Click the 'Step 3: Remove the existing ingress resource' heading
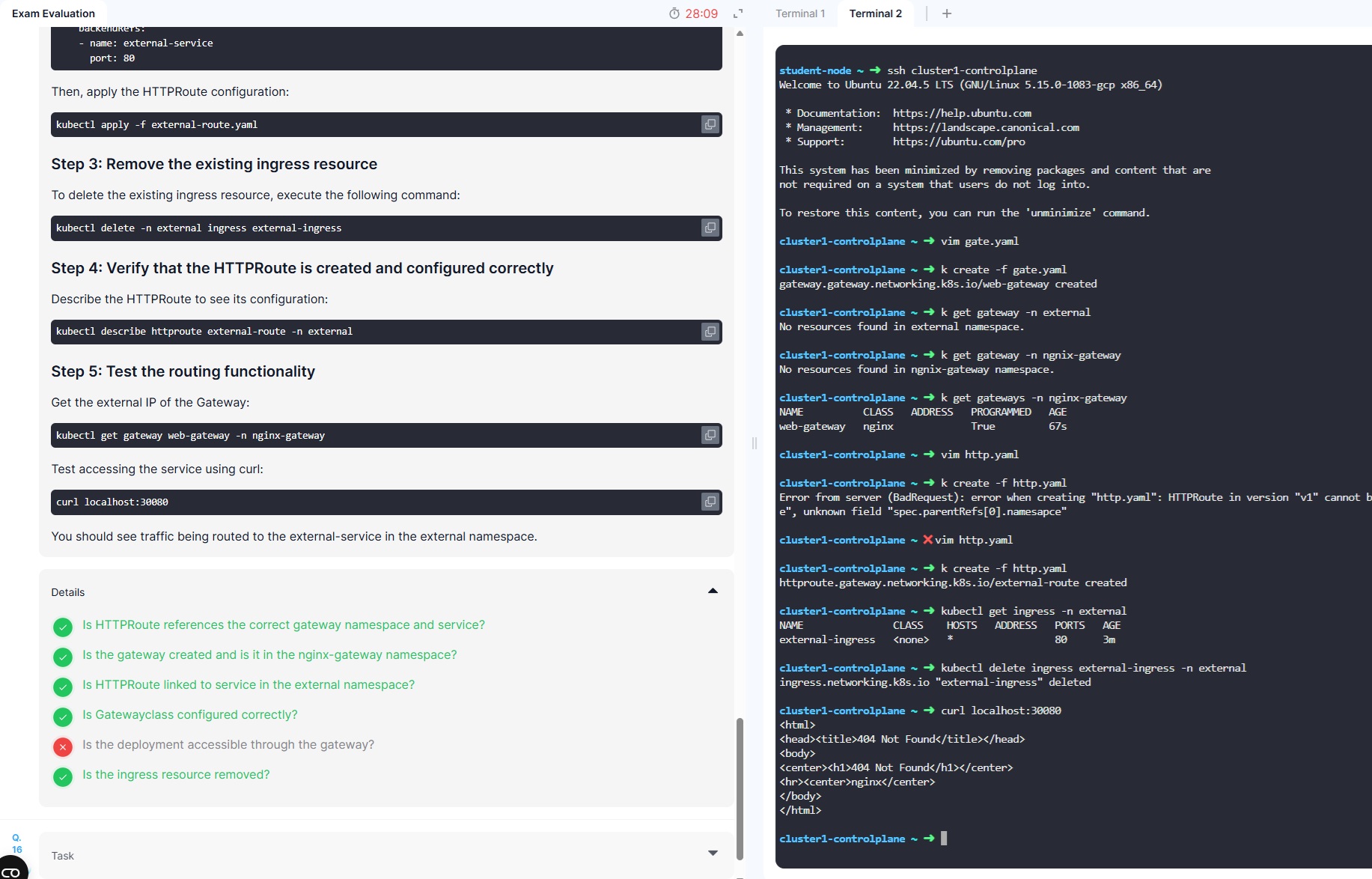The width and height of the screenshot is (1372, 879). click(214, 164)
